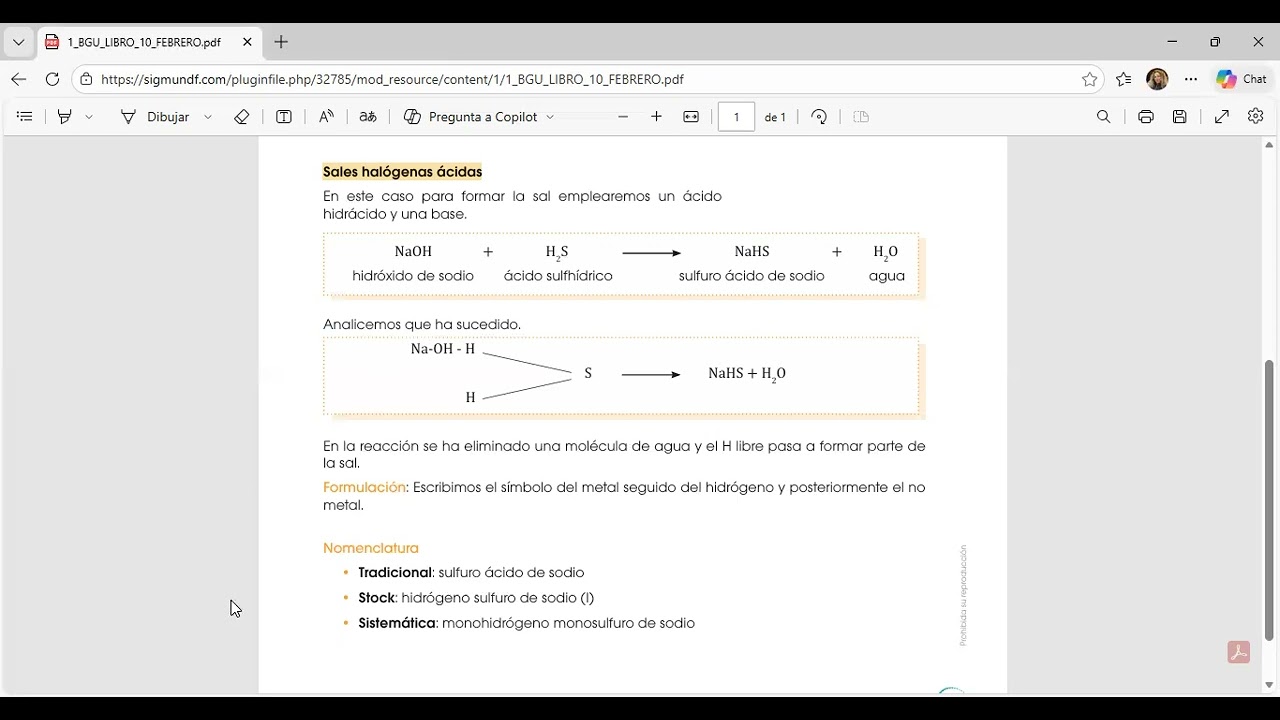This screenshot has width=1280, height=720.
Task: Start the read aloud feature
Action: 326,117
